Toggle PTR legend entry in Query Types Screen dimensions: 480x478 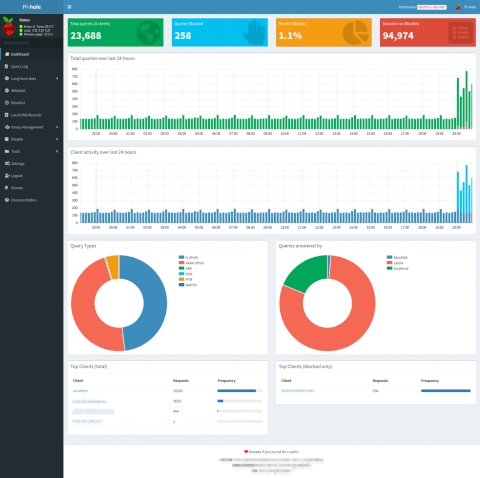(x=185, y=279)
